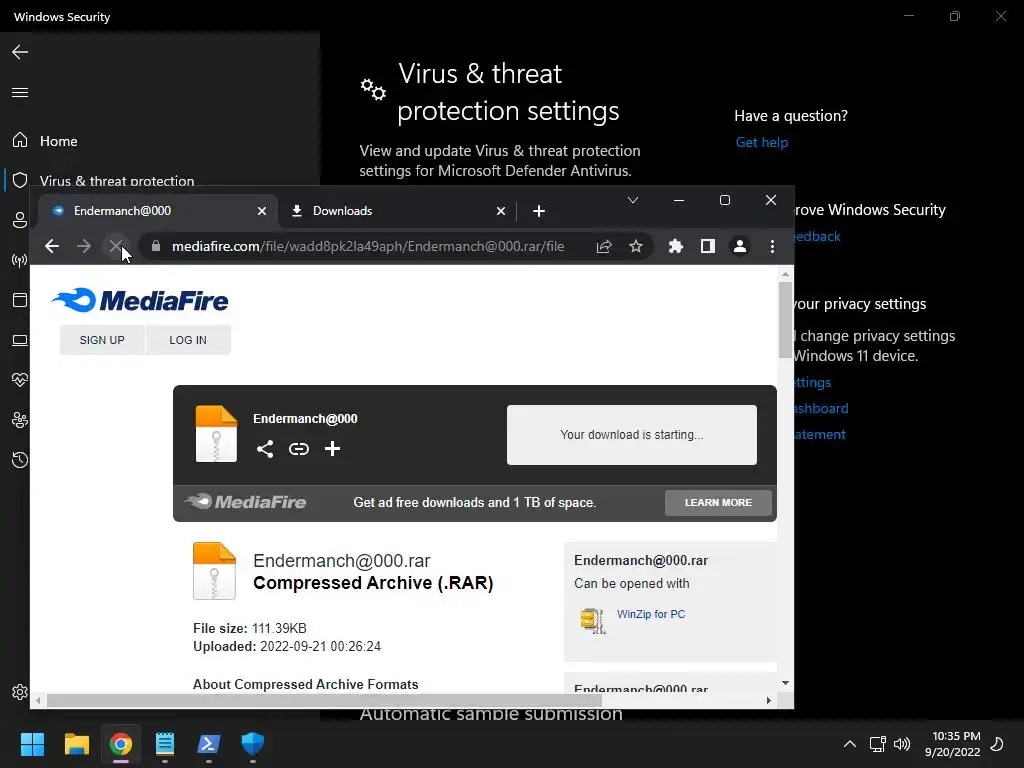The image size is (1024, 768).
Task: Click WinZip for PC link
Action: click(651, 615)
